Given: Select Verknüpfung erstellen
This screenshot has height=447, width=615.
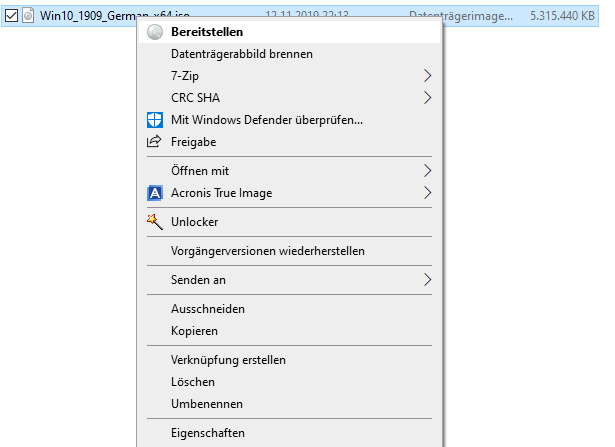Looking at the screenshot, I should (228, 360).
